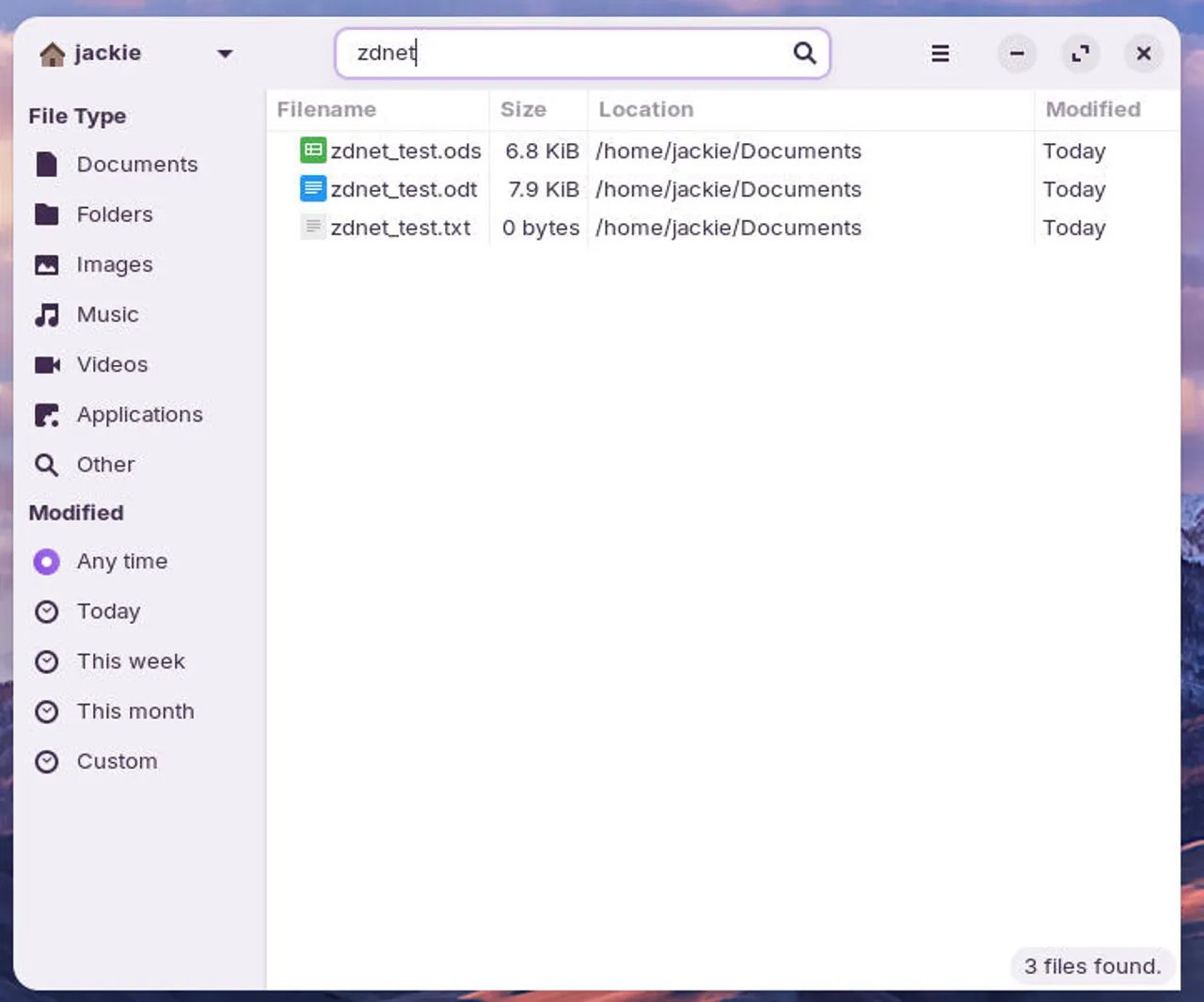This screenshot has width=1204, height=1002.
Task: Click location of zdnet_test.ods row
Action: point(728,151)
